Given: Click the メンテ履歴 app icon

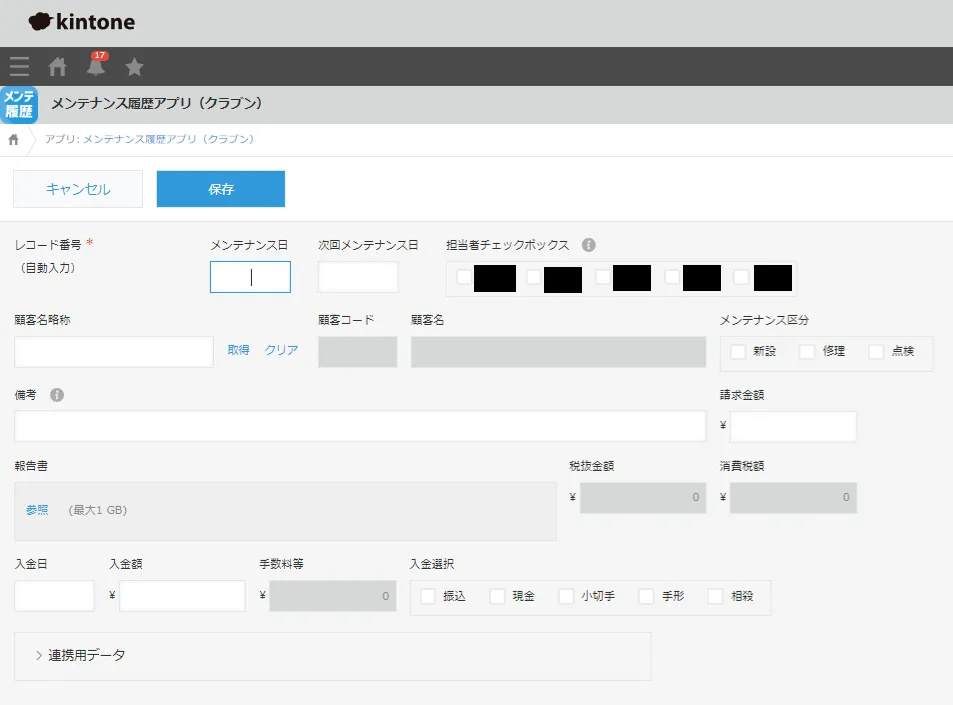Looking at the screenshot, I should (19, 104).
